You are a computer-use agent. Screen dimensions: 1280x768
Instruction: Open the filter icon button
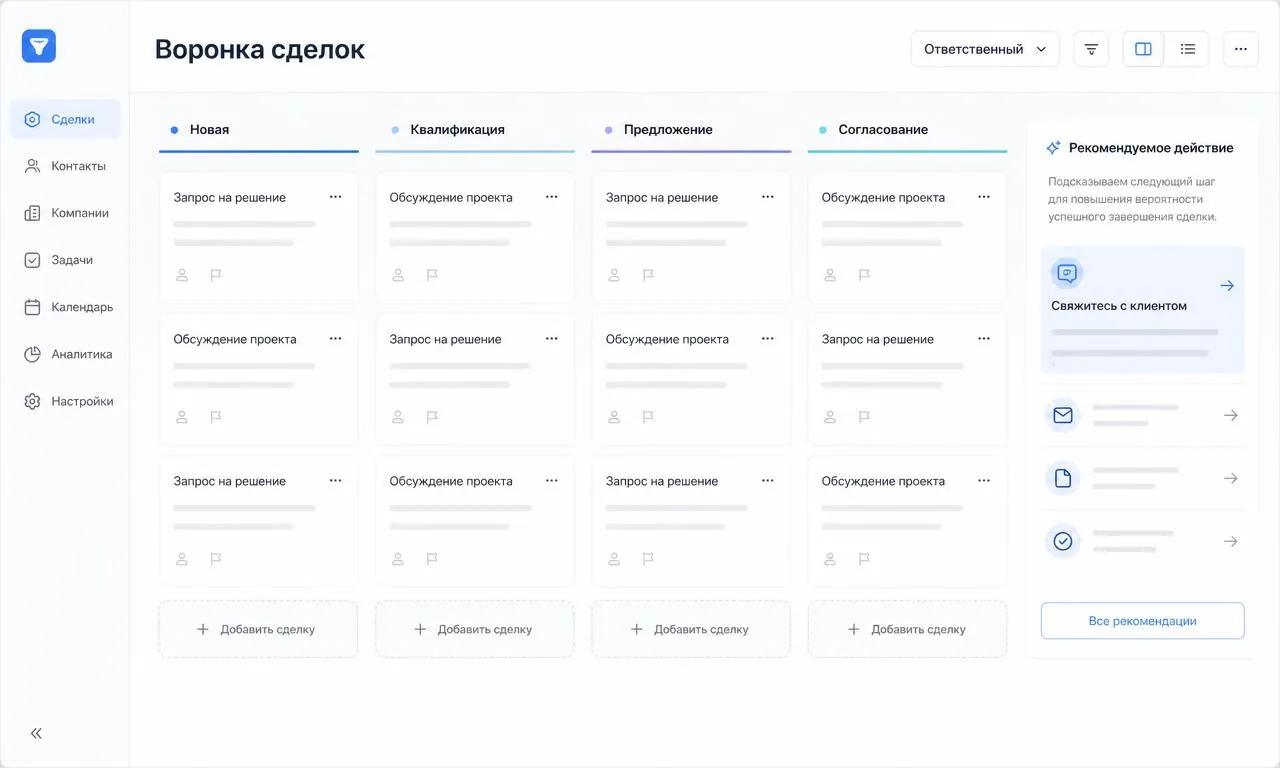point(1091,49)
